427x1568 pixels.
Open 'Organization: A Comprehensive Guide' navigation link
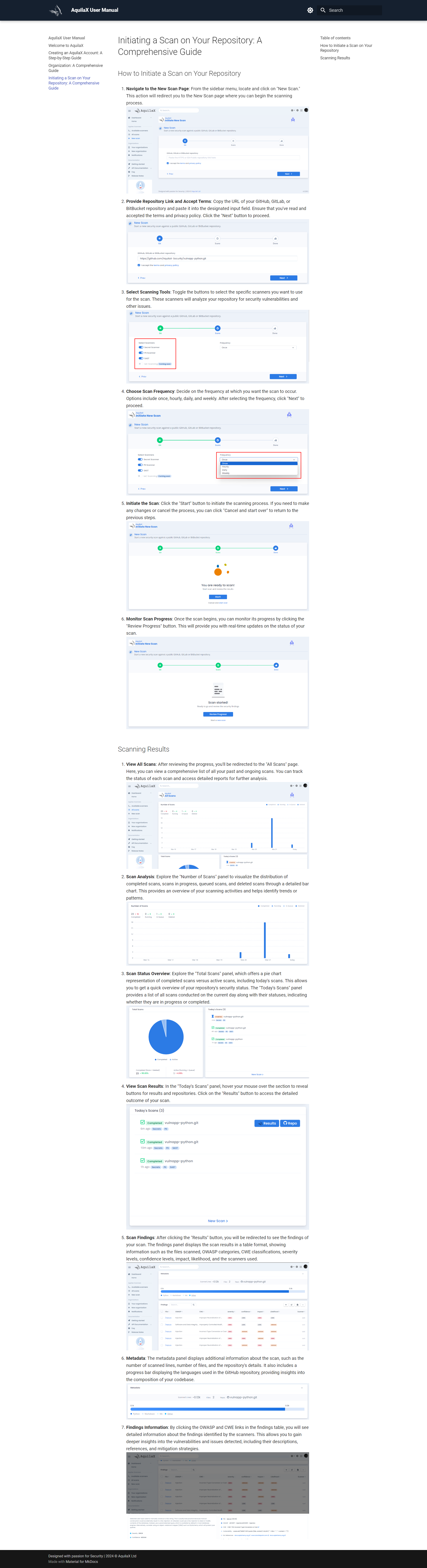(x=76, y=68)
